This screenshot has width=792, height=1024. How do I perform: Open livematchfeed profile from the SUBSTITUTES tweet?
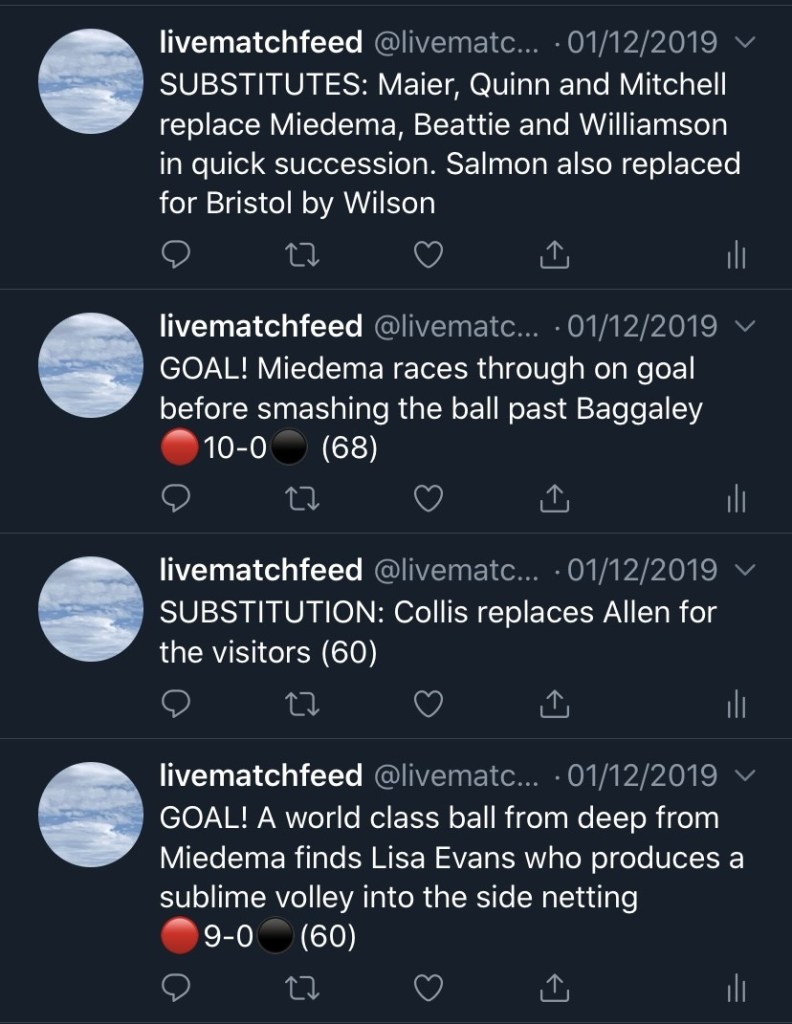click(x=90, y=82)
